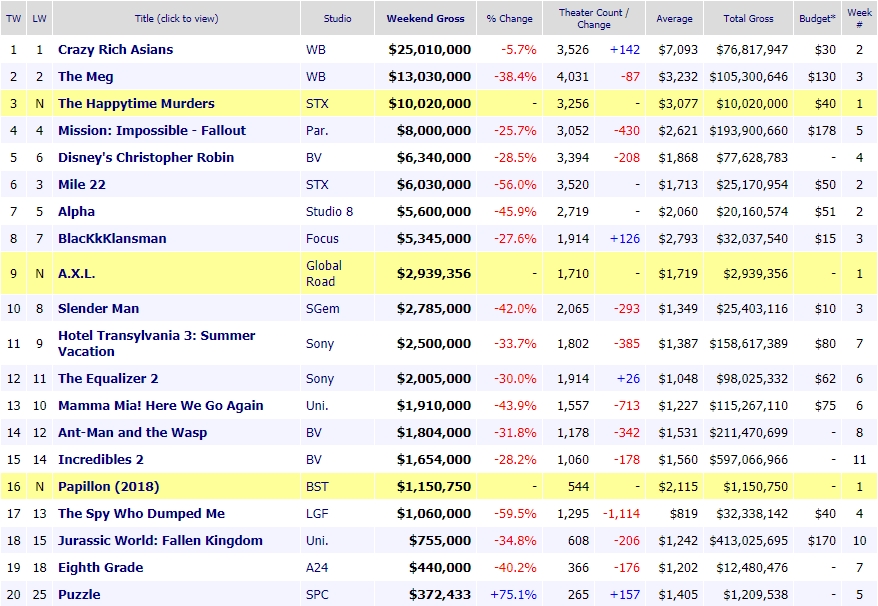This screenshot has height=606, width=878.
Task: Click the TW column header
Action: tap(13, 18)
